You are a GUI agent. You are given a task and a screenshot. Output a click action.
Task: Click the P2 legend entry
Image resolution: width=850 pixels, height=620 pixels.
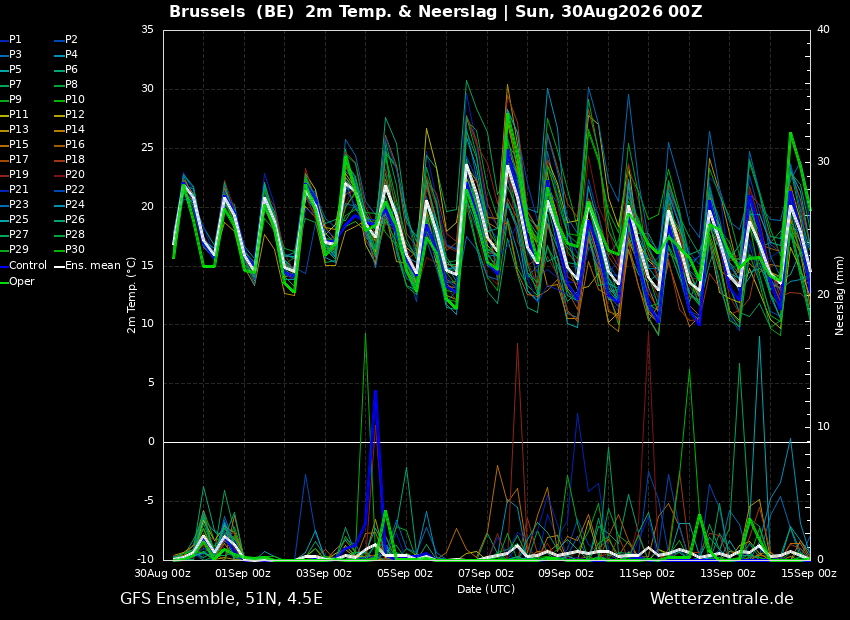pos(66,40)
